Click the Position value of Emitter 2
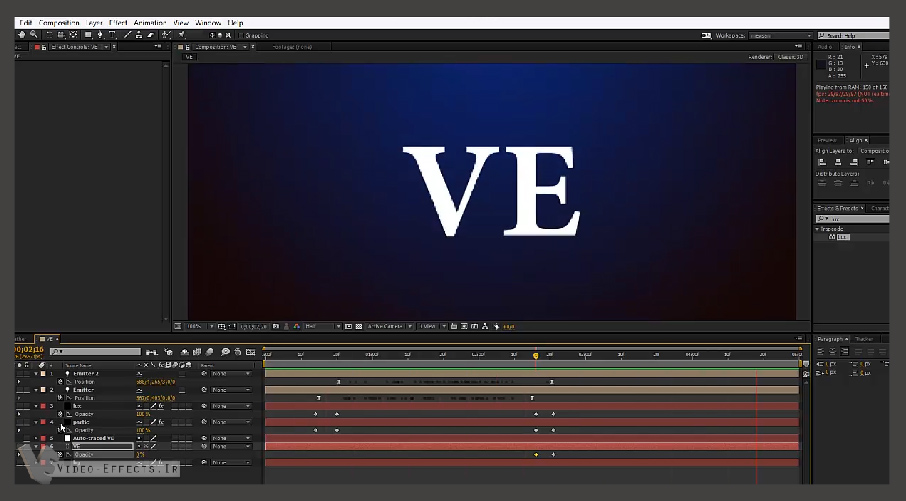 155,382
